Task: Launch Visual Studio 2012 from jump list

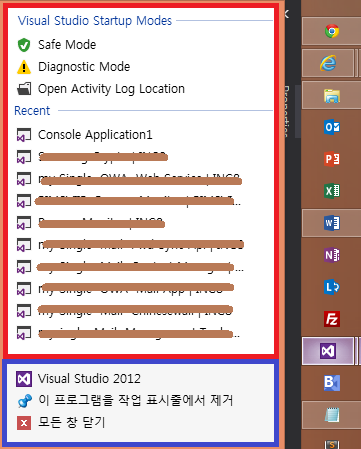Action: coord(89,379)
